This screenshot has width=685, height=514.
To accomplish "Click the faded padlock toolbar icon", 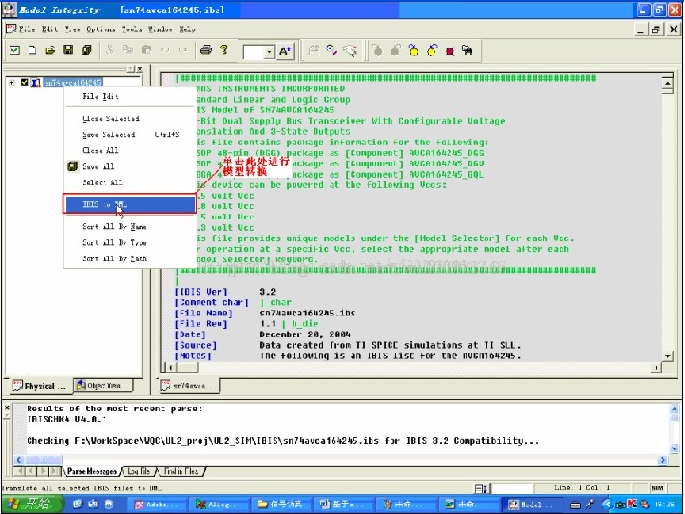I will click(x=396, y=50).
